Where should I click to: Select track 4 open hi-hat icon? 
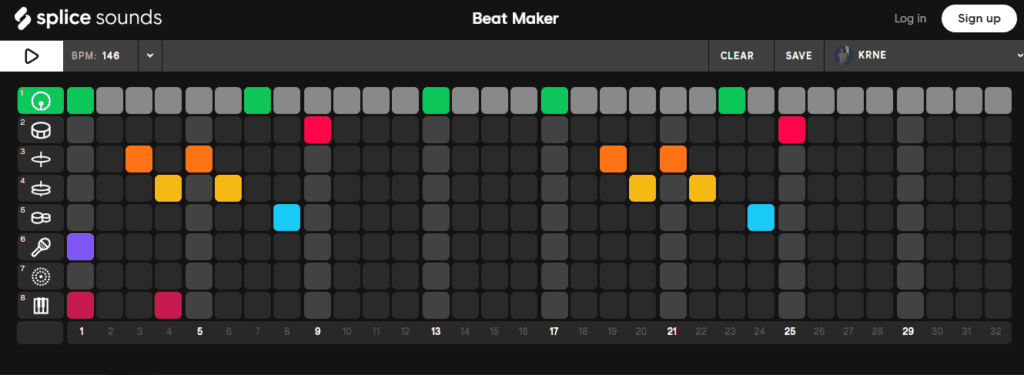tap(40, 189)
